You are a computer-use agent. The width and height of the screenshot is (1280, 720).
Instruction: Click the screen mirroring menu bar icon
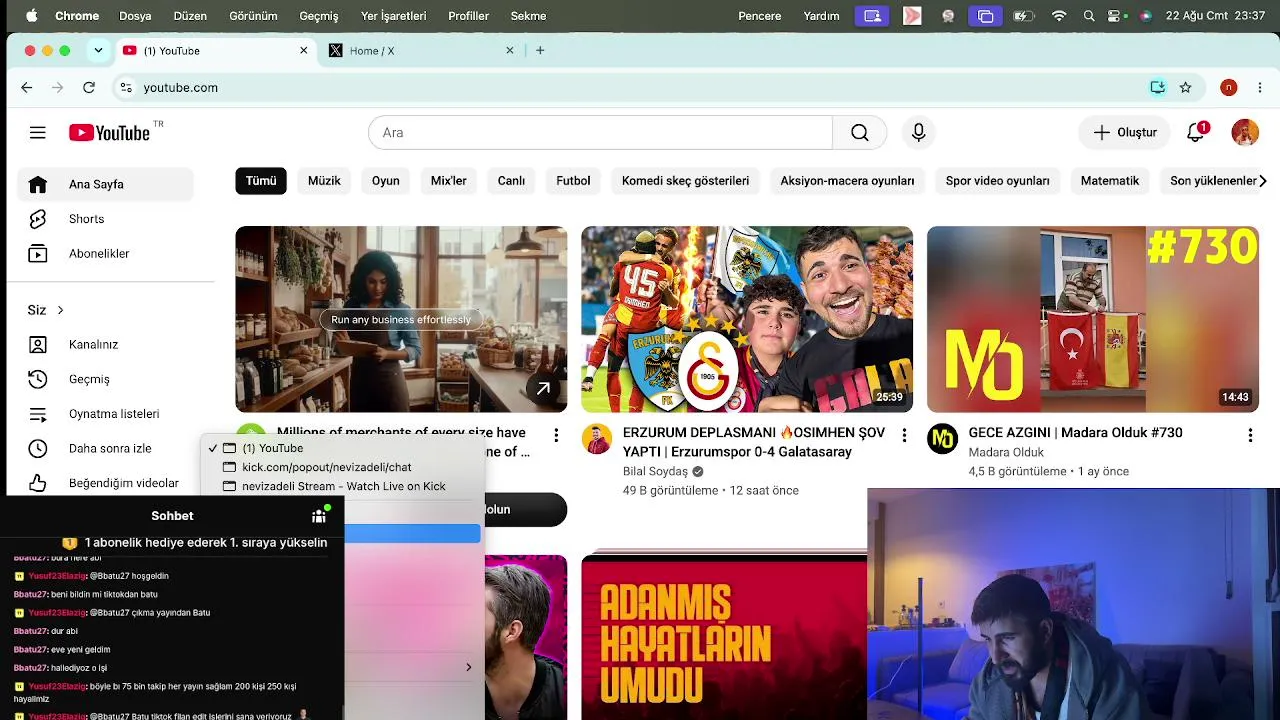[x=986, y=16]
